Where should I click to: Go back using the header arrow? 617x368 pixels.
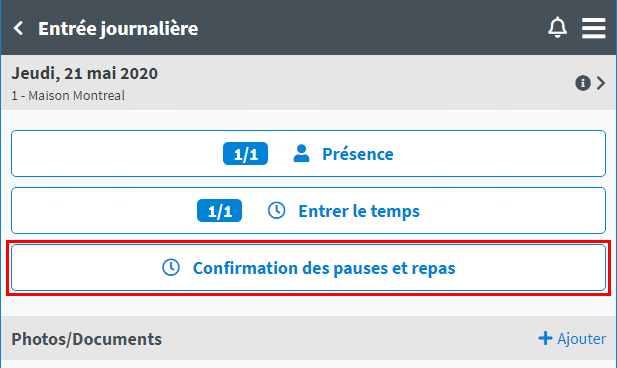pyautogui.click(x=18, y=28)
